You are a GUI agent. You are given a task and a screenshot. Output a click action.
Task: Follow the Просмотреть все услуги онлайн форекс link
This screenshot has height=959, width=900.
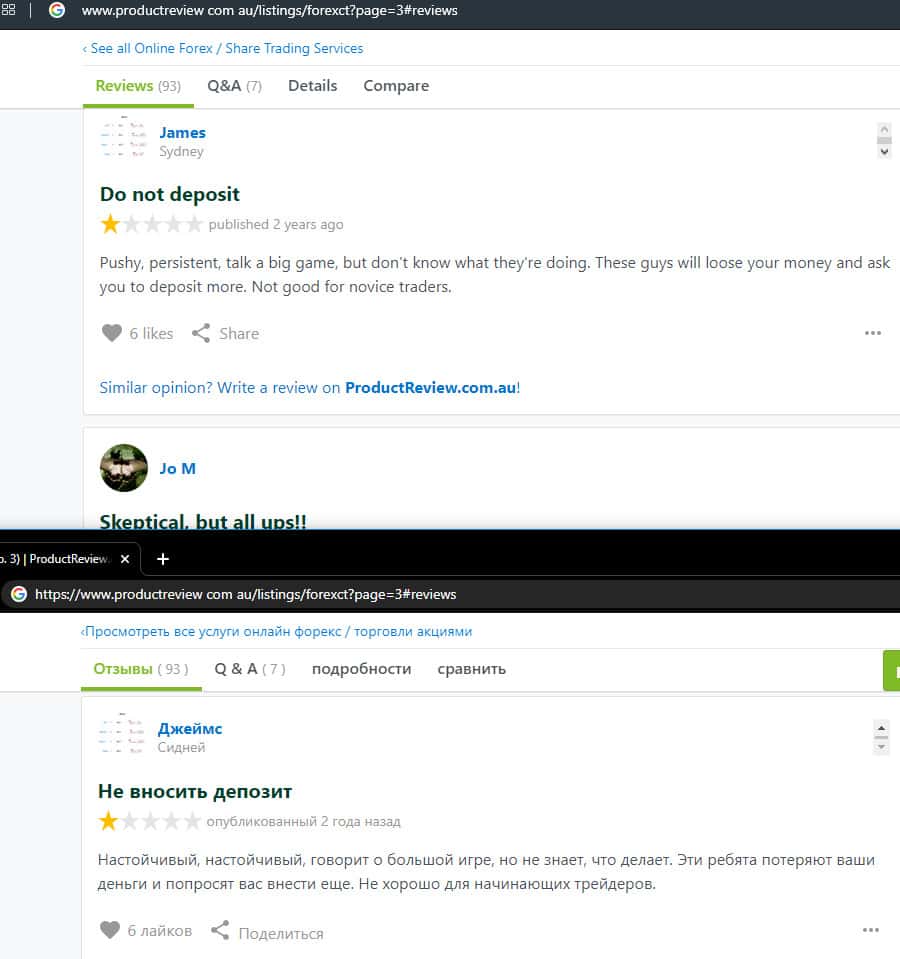pos(276,631)
